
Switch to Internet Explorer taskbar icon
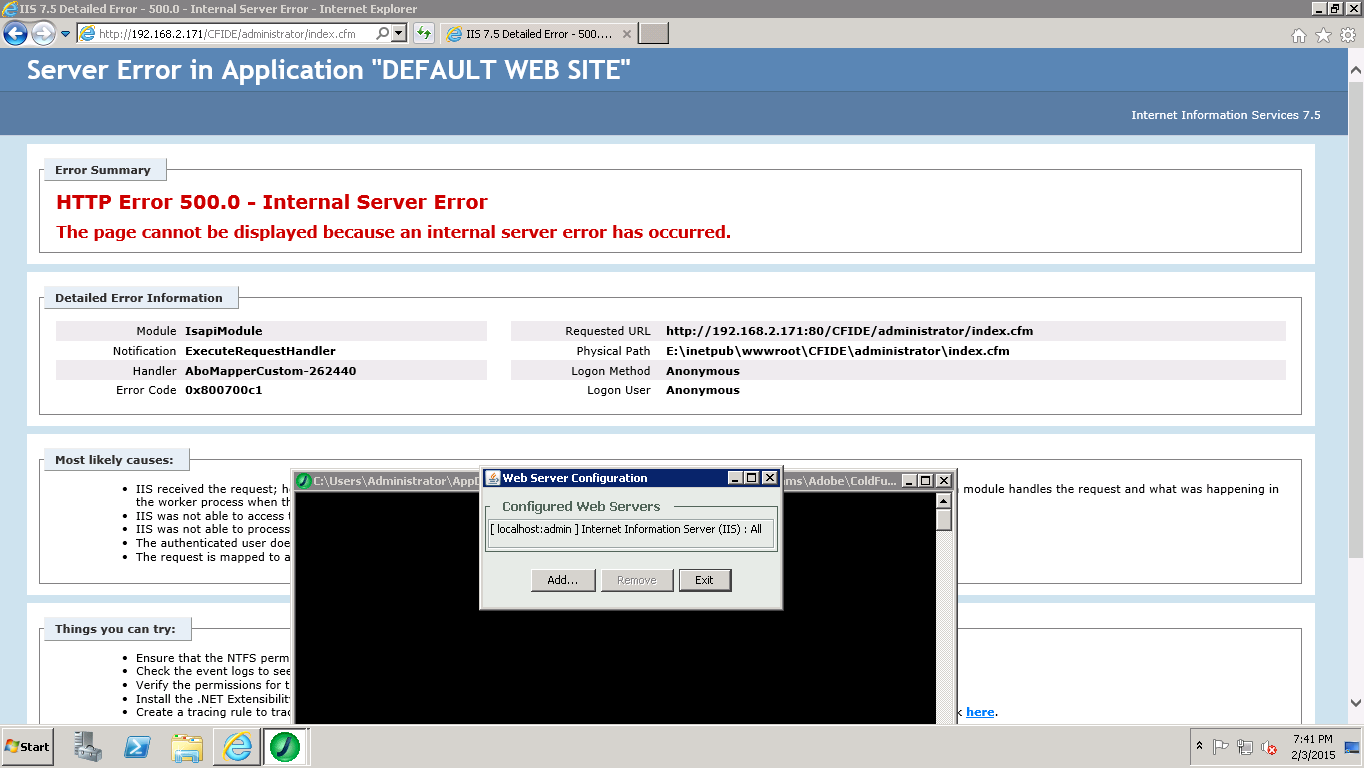(x=237, y=746)
